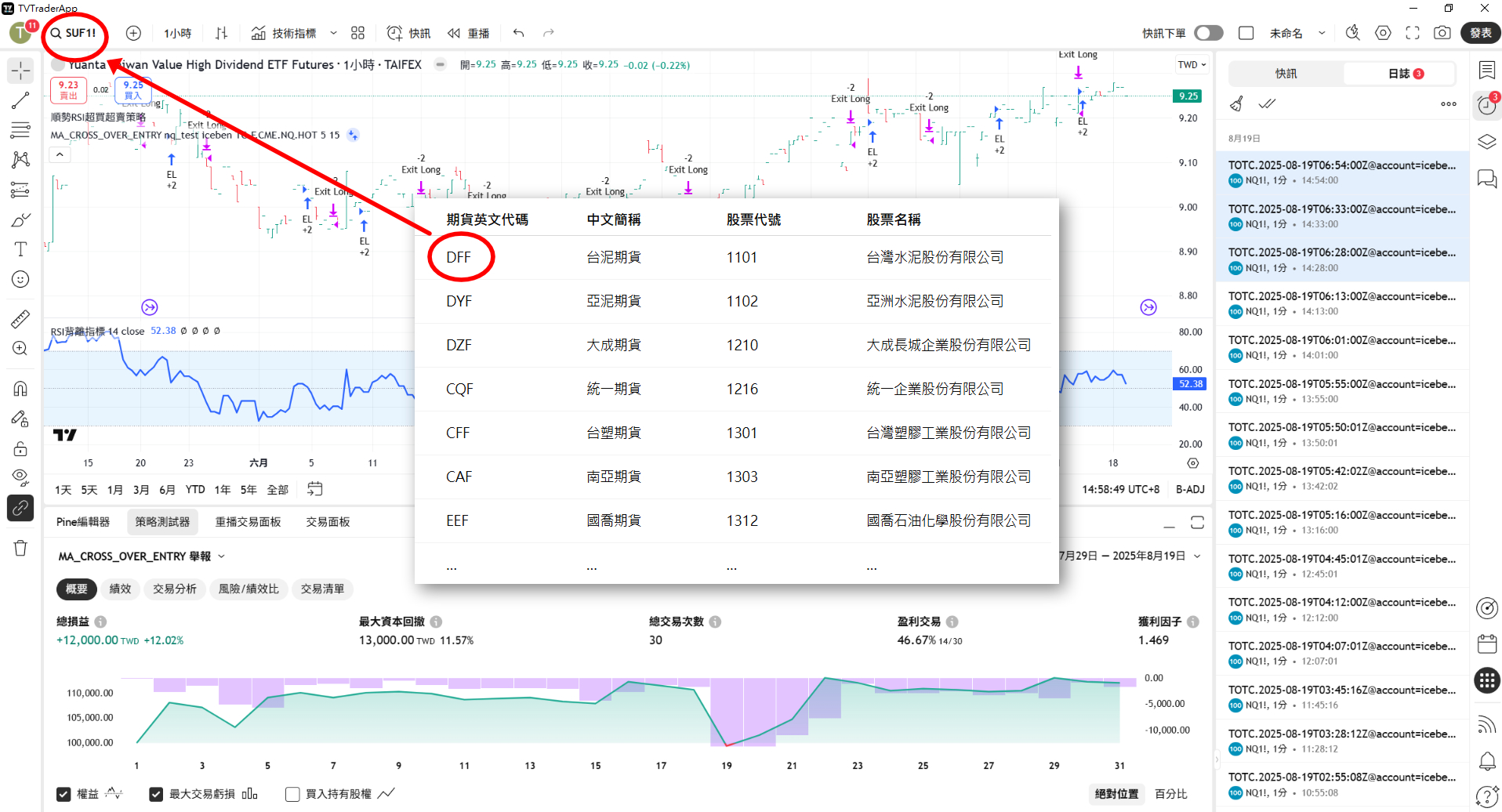Open the SUF1! symbol search
The width and height of the screenshot is (1502, 812).
pyautogui.click(x=74, y=33)
